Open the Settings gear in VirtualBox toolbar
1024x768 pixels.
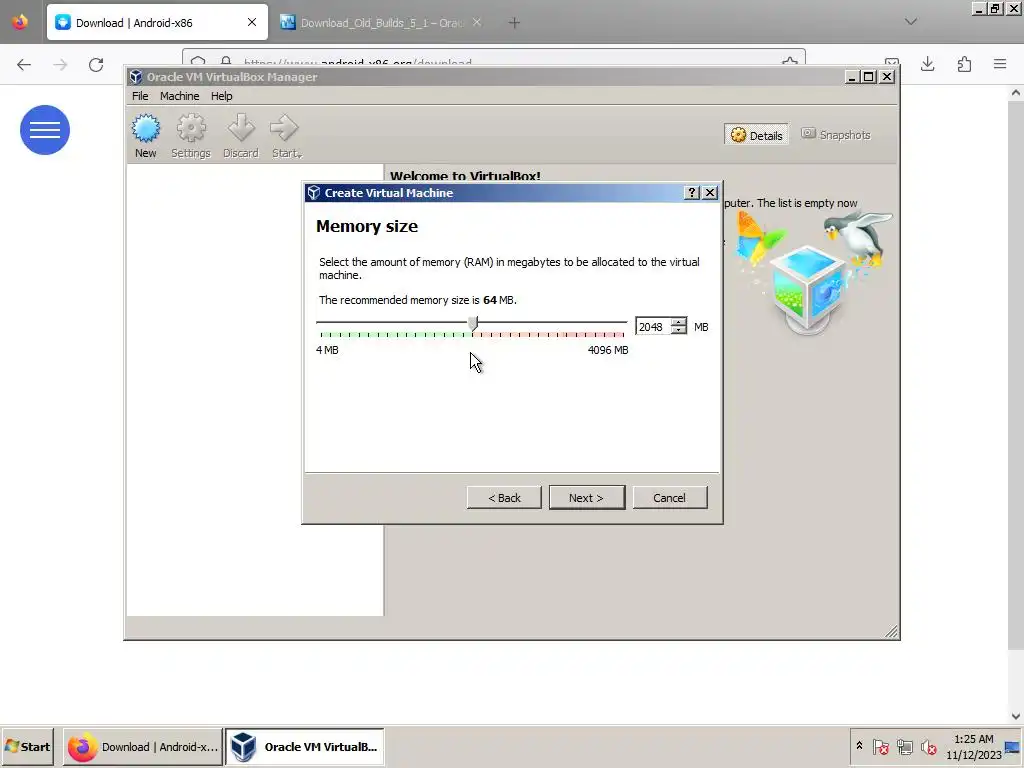tap(191, 136)
